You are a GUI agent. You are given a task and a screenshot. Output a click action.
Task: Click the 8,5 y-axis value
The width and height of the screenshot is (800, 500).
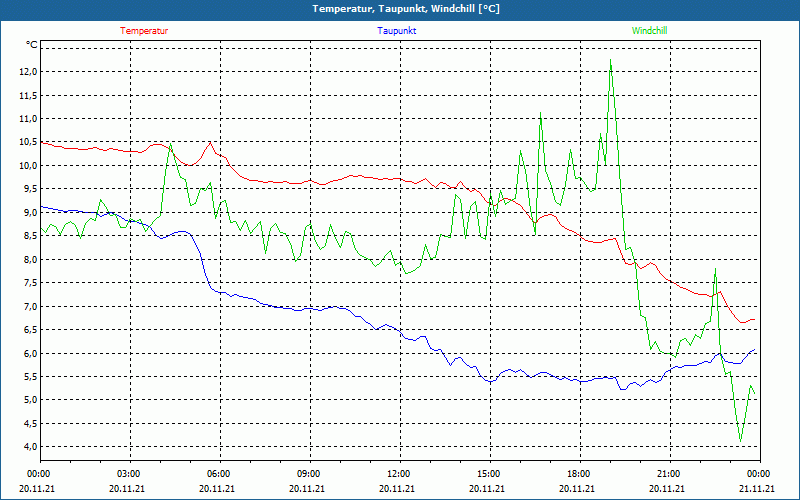[x=30, y=236]
